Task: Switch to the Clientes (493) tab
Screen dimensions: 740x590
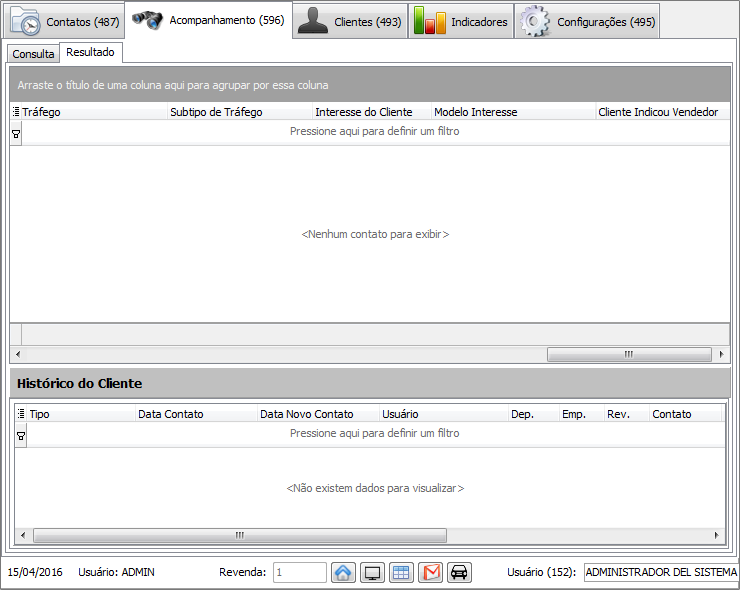Action: (350, 22)
